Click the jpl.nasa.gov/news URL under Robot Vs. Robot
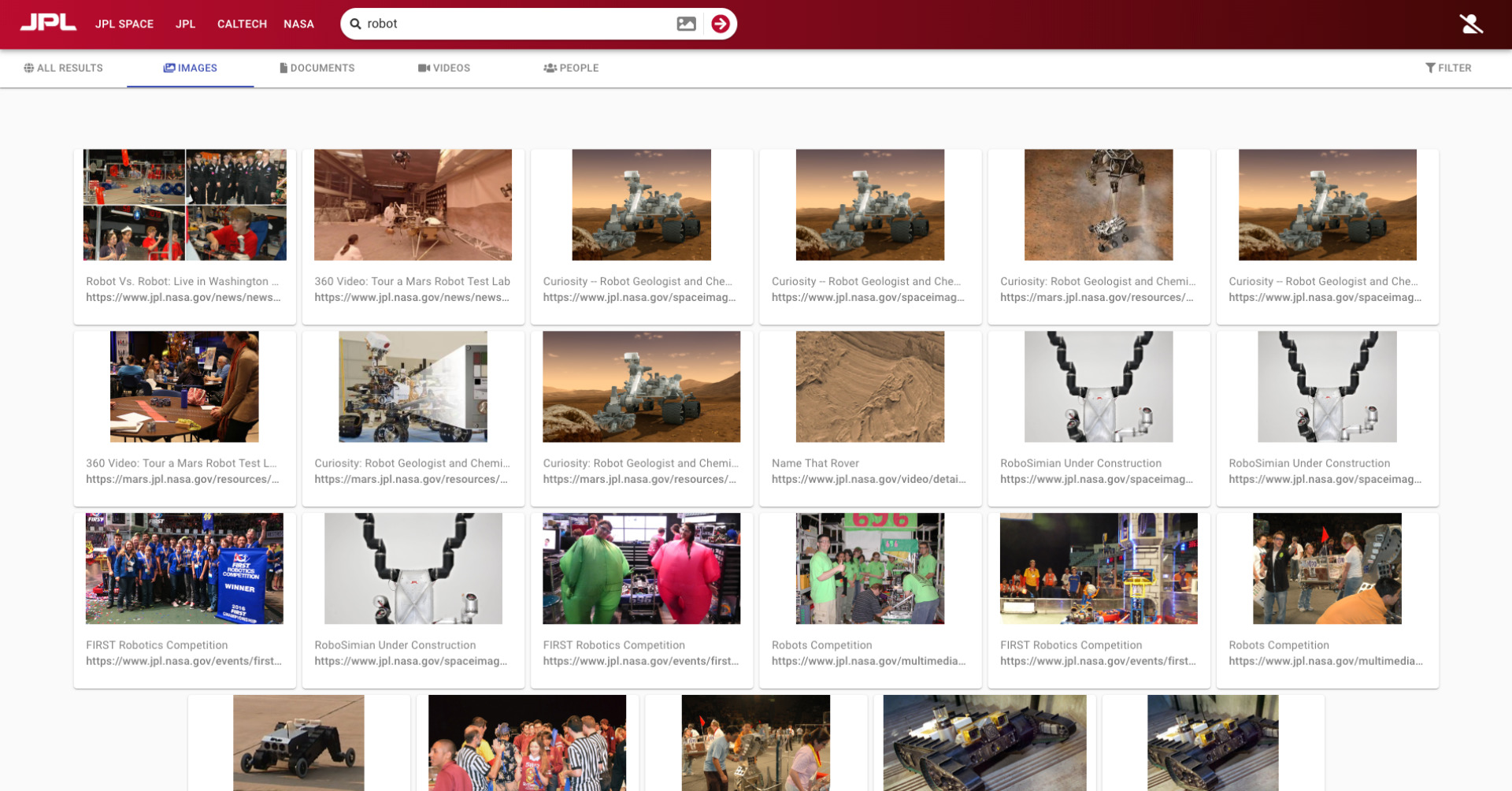Screen dimensions: 1512x791 point(183,297)
